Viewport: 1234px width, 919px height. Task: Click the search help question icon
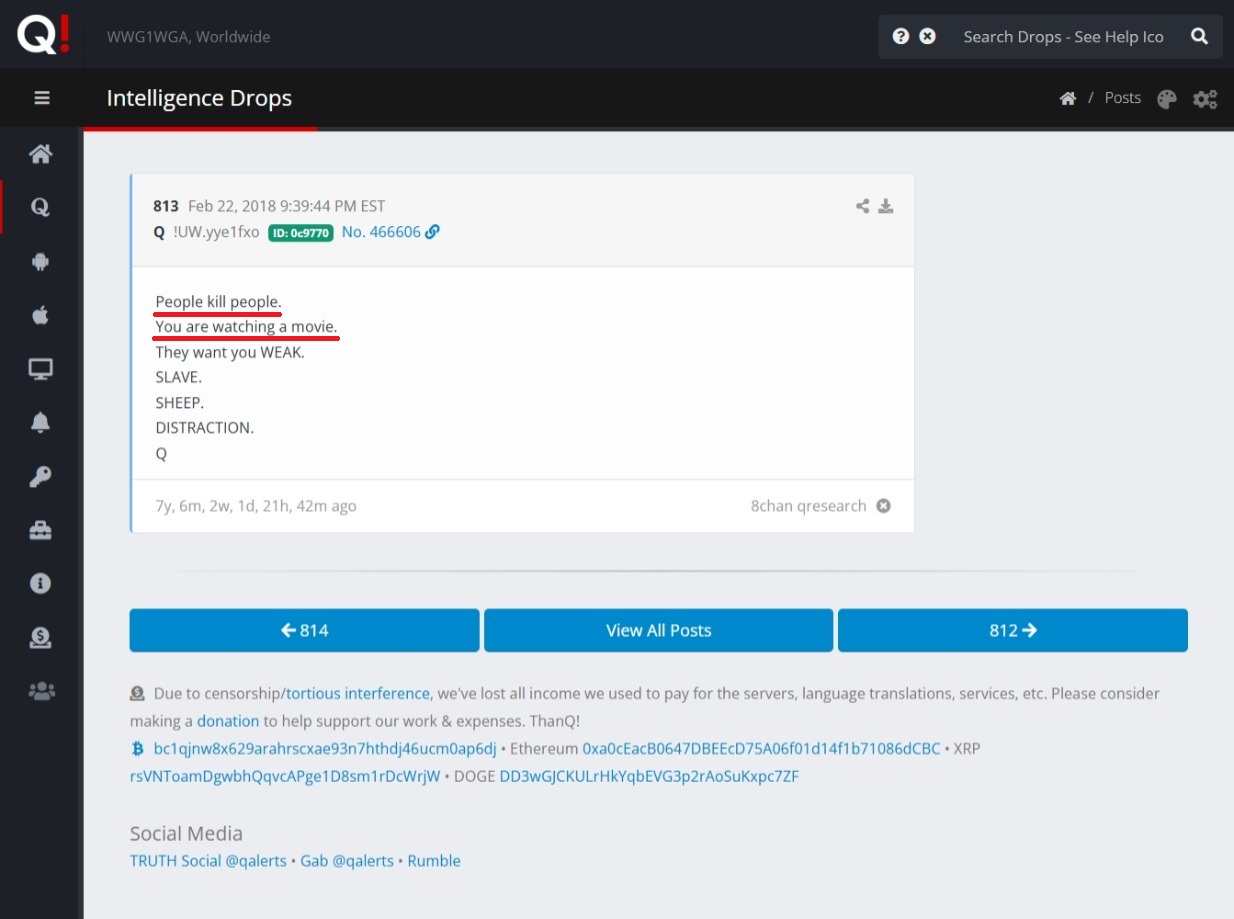[901, 36]
